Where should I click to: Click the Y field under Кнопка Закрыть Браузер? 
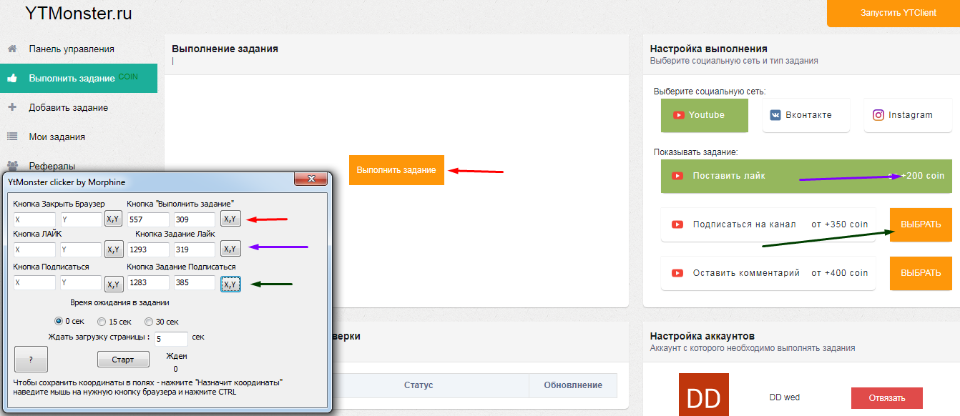(80, 219)
